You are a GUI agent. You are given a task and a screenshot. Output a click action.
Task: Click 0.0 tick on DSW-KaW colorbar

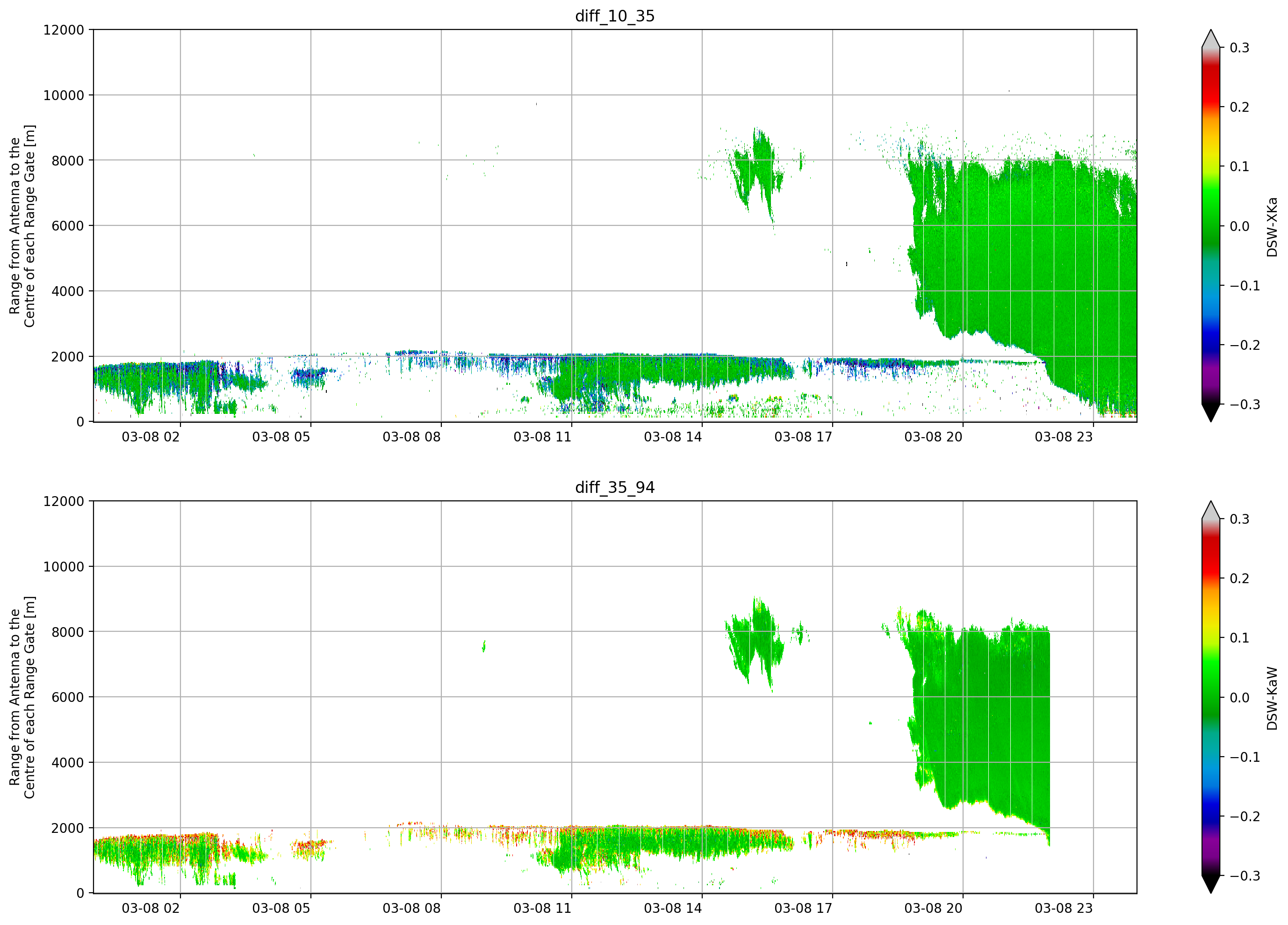coord(1239,698)
